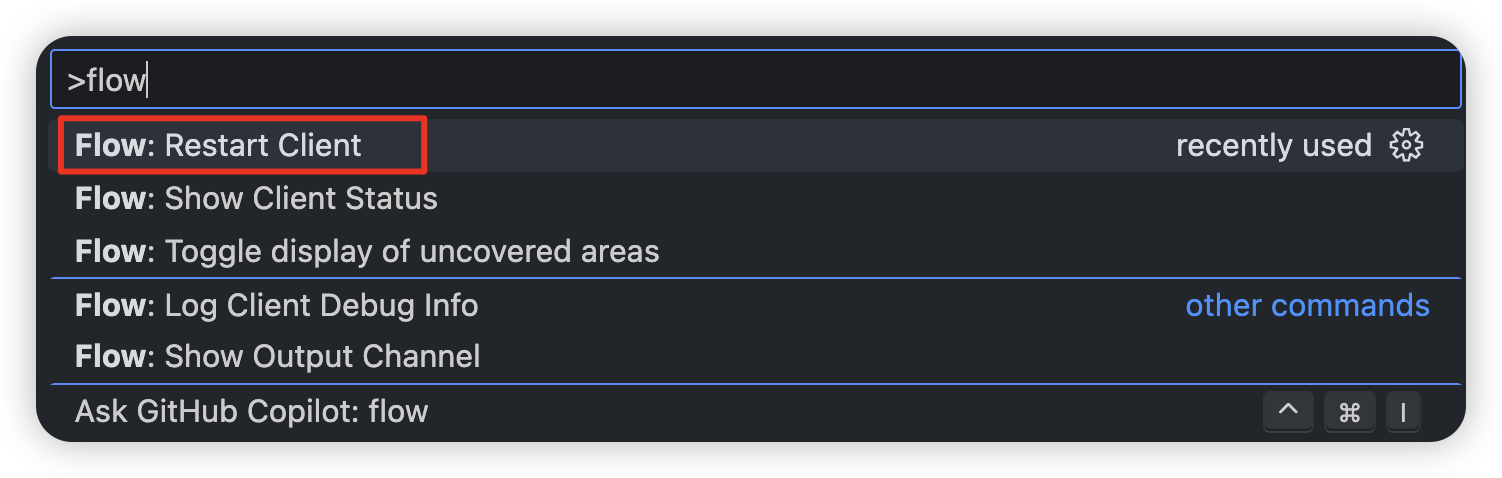The image size is (1502, 478).
Task: Open Flow: Show Output Channel
Action: click(x=321, y=357)
